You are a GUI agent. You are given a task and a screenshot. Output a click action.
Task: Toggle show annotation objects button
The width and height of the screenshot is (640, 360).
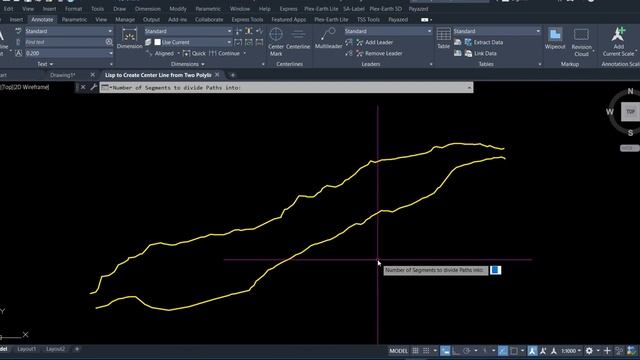pos(532,351)
